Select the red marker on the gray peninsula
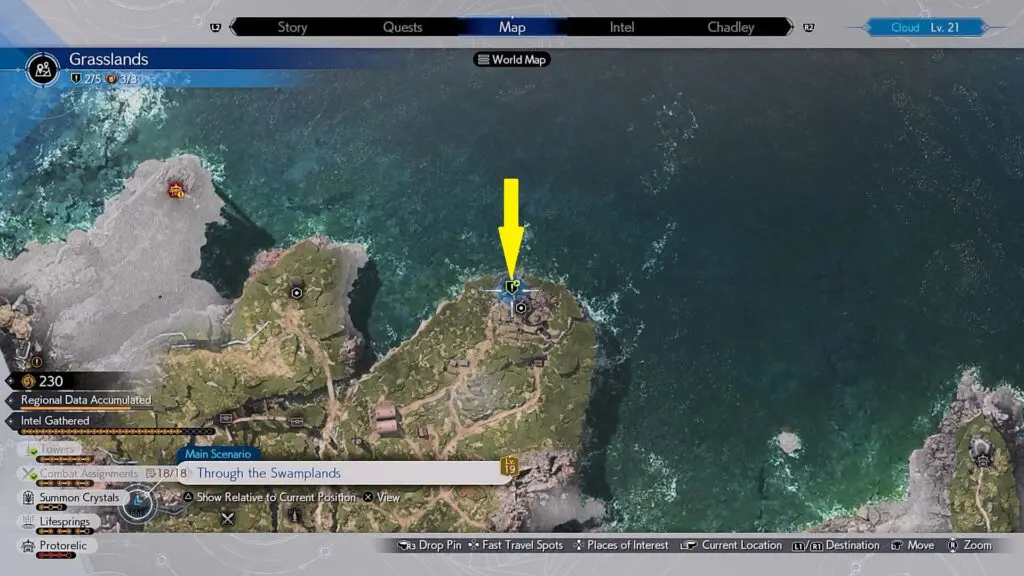1024x576 pixels. click(177, 188)
